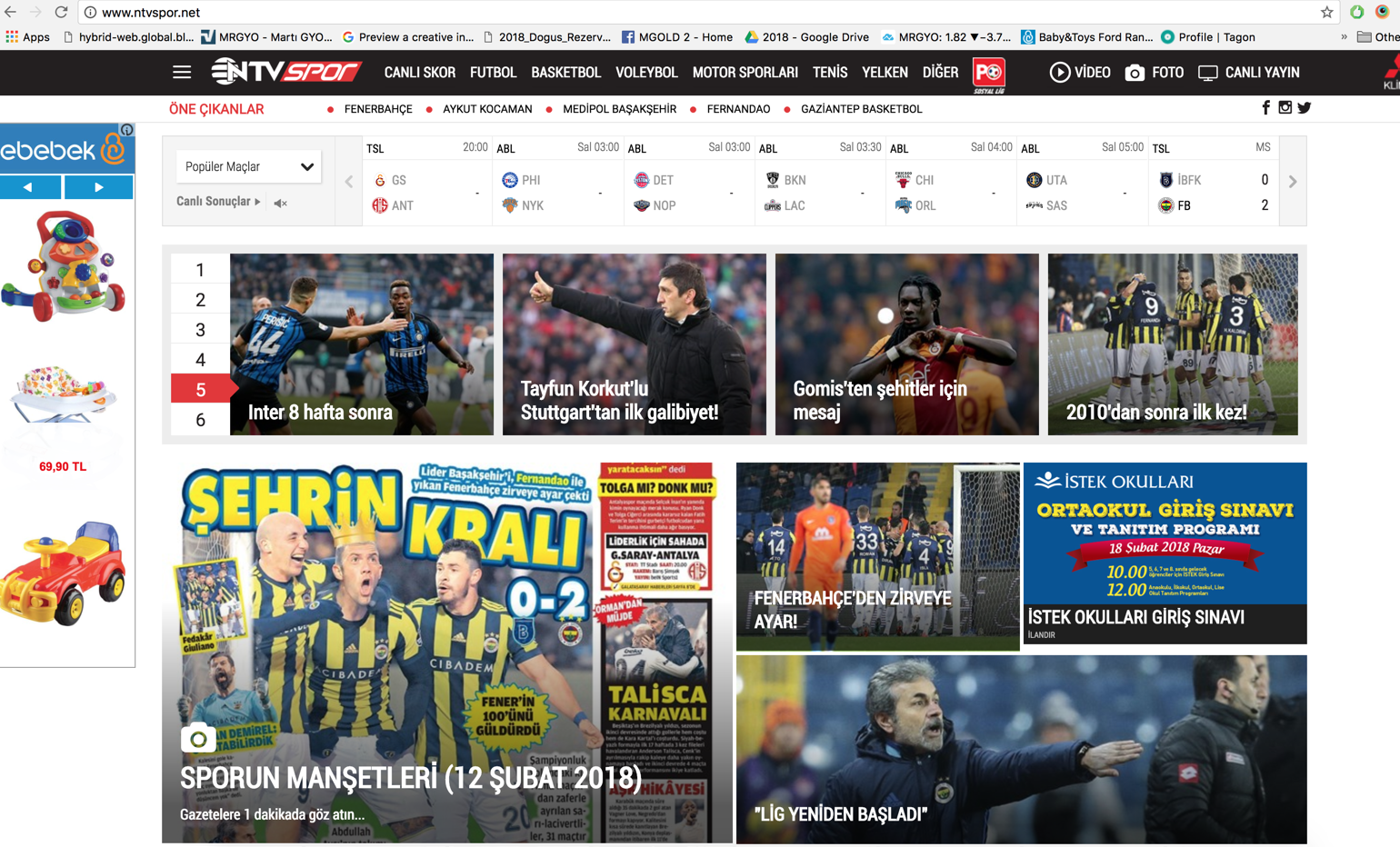1400x847 pixels.
Task: Open the hamburger menu icon
Action: point(182,73)
